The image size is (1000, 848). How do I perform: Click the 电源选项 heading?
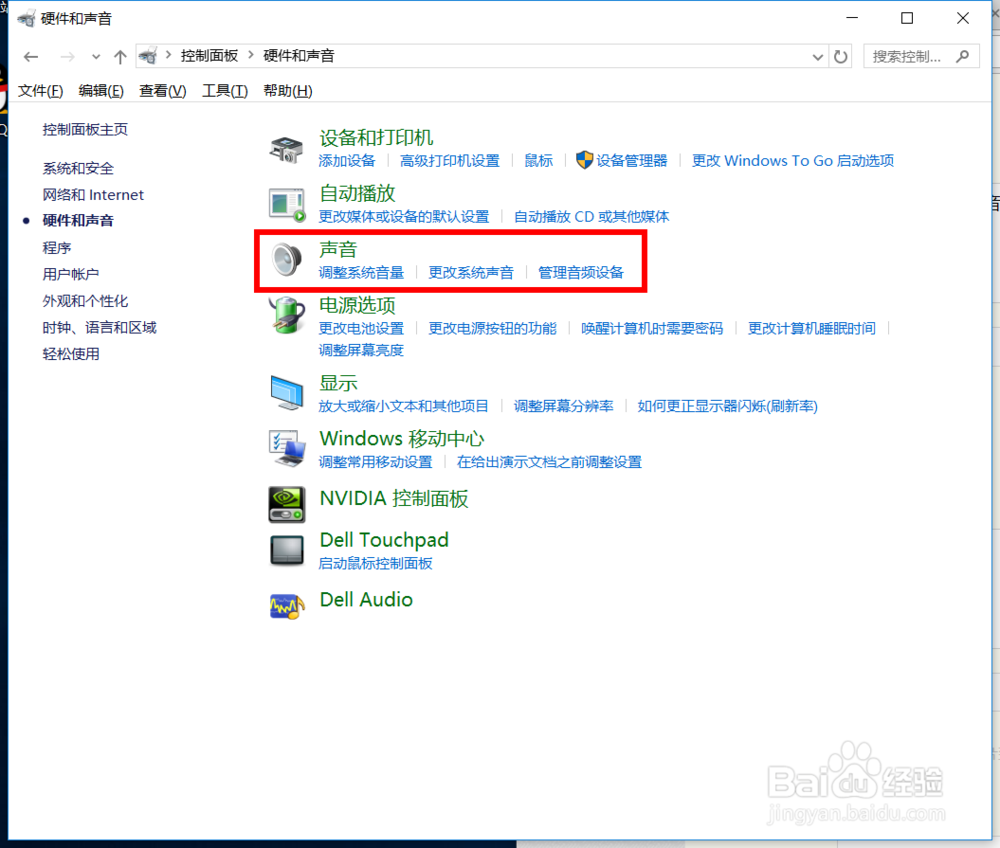(x=357, y=305)
